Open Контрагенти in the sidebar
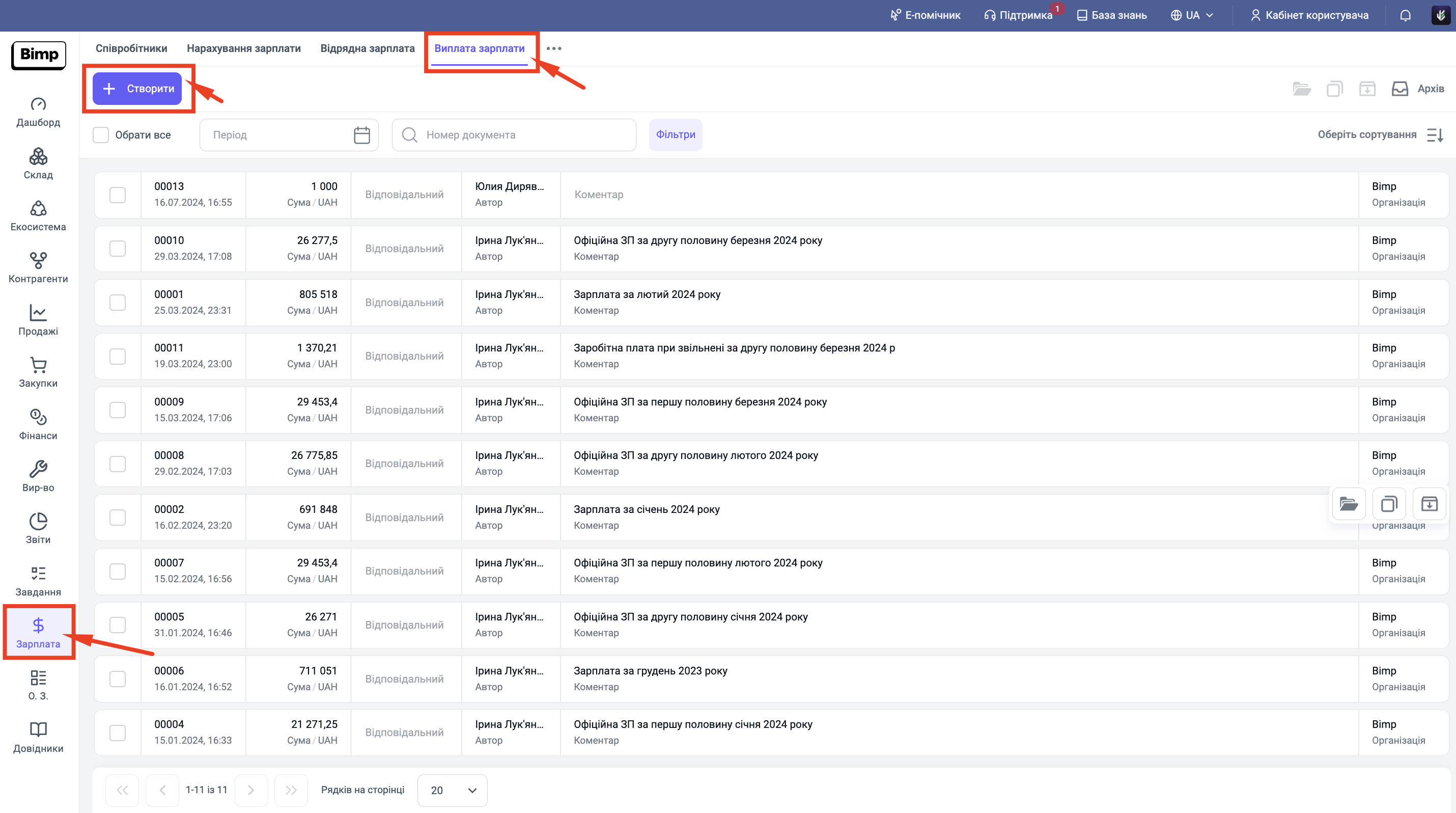The height and width of the screenshot is (813, 1456). (38, 268)
